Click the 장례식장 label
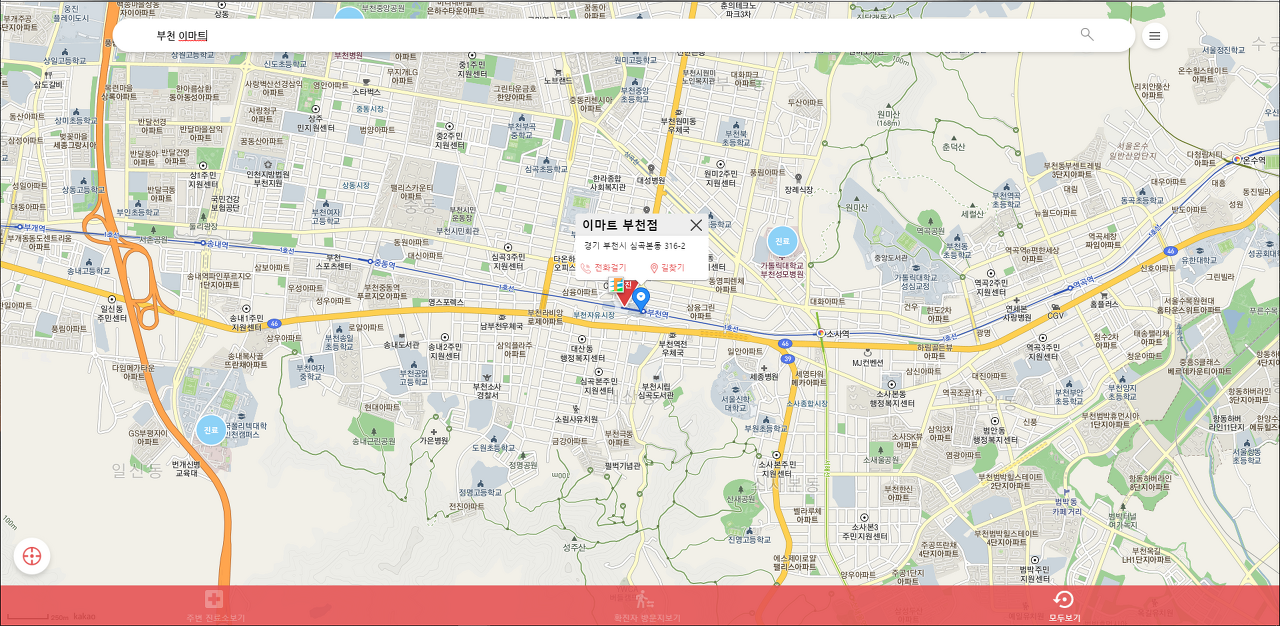 point(798,190)
